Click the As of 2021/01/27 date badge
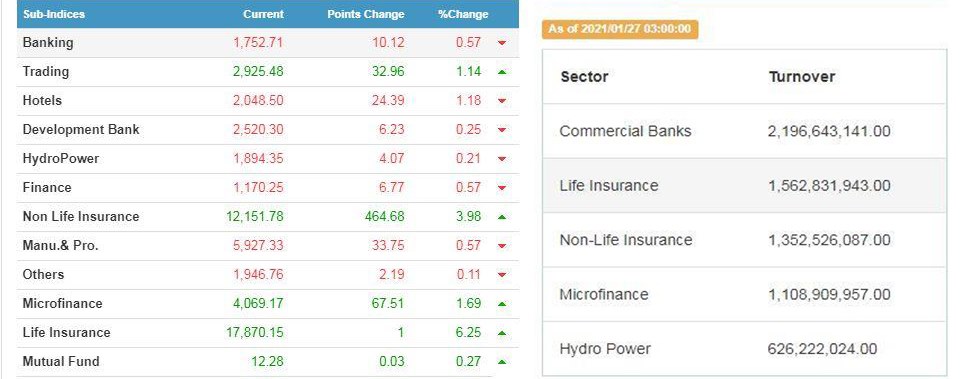This screenshot has width=979, height=379. [x=619, y=29]
